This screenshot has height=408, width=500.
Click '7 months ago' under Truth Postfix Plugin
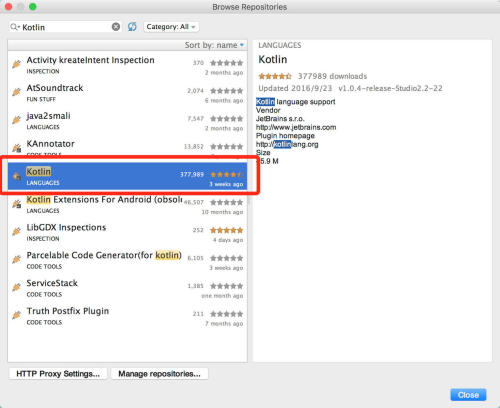click(224, 324)
